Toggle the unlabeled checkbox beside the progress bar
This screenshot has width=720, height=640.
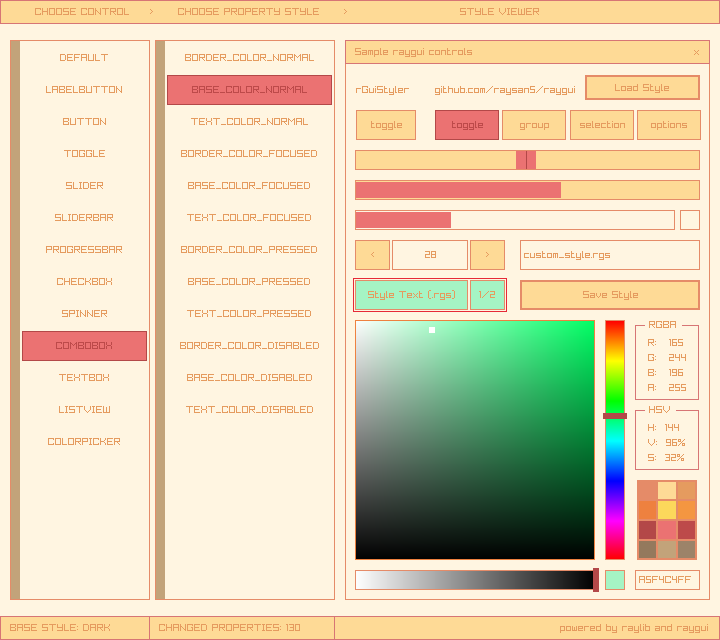coord(689,220)
